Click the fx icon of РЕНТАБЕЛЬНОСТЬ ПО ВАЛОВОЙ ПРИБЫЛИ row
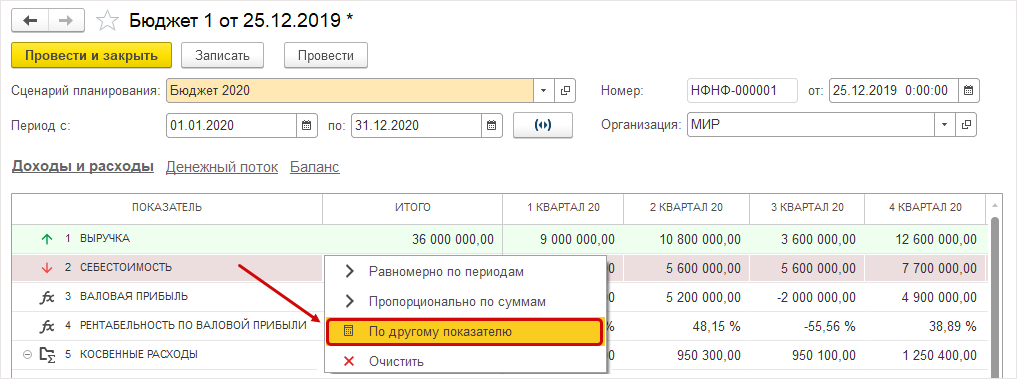The image size is (1017, 379). [x=47, y=325]
